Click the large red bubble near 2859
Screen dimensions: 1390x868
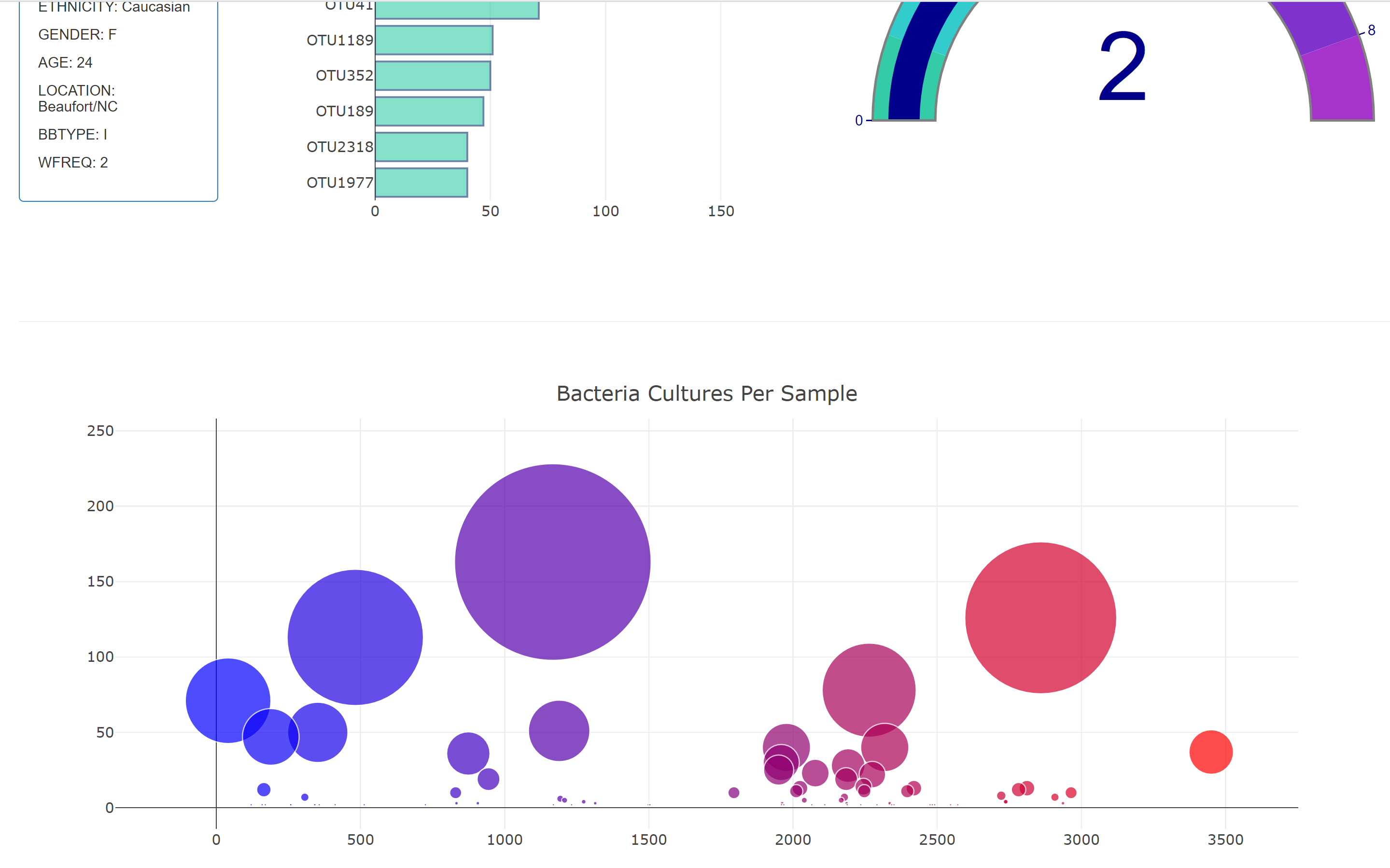click(1040, 618)
